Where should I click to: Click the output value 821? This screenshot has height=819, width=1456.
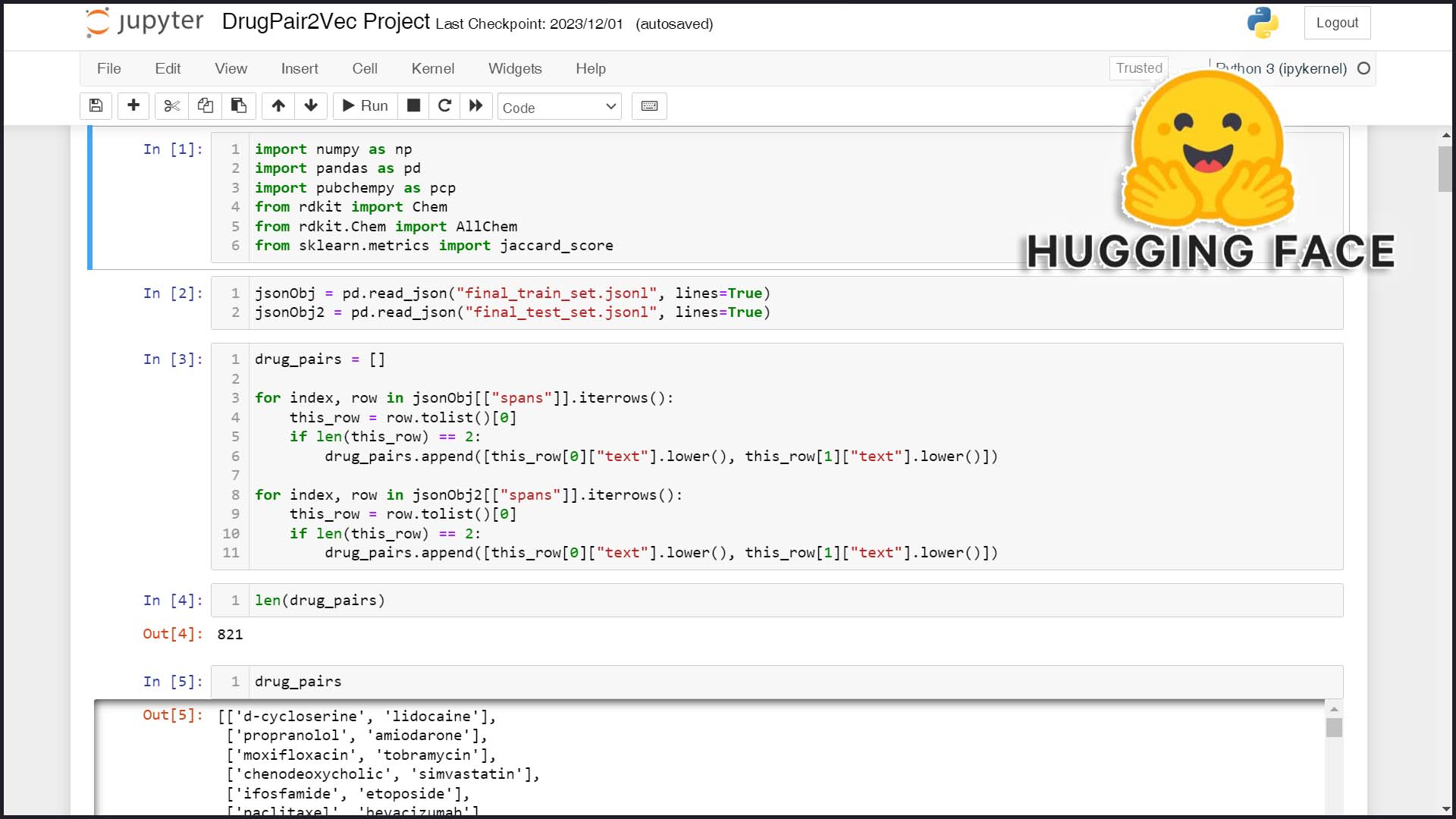(x=230, y=634)
